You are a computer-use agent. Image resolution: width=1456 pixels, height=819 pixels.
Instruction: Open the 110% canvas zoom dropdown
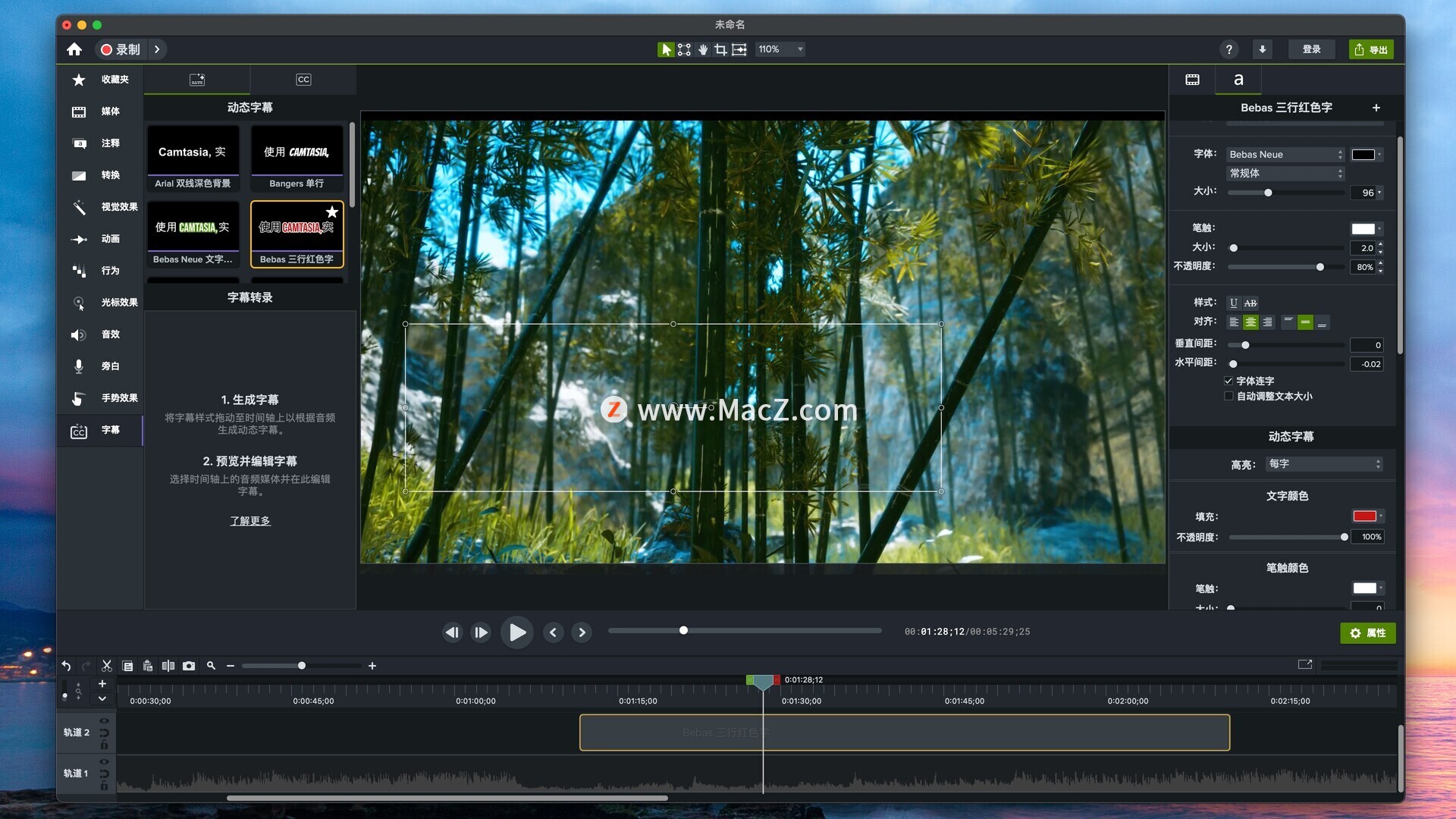pyautogui.click(x=781, y=49)
